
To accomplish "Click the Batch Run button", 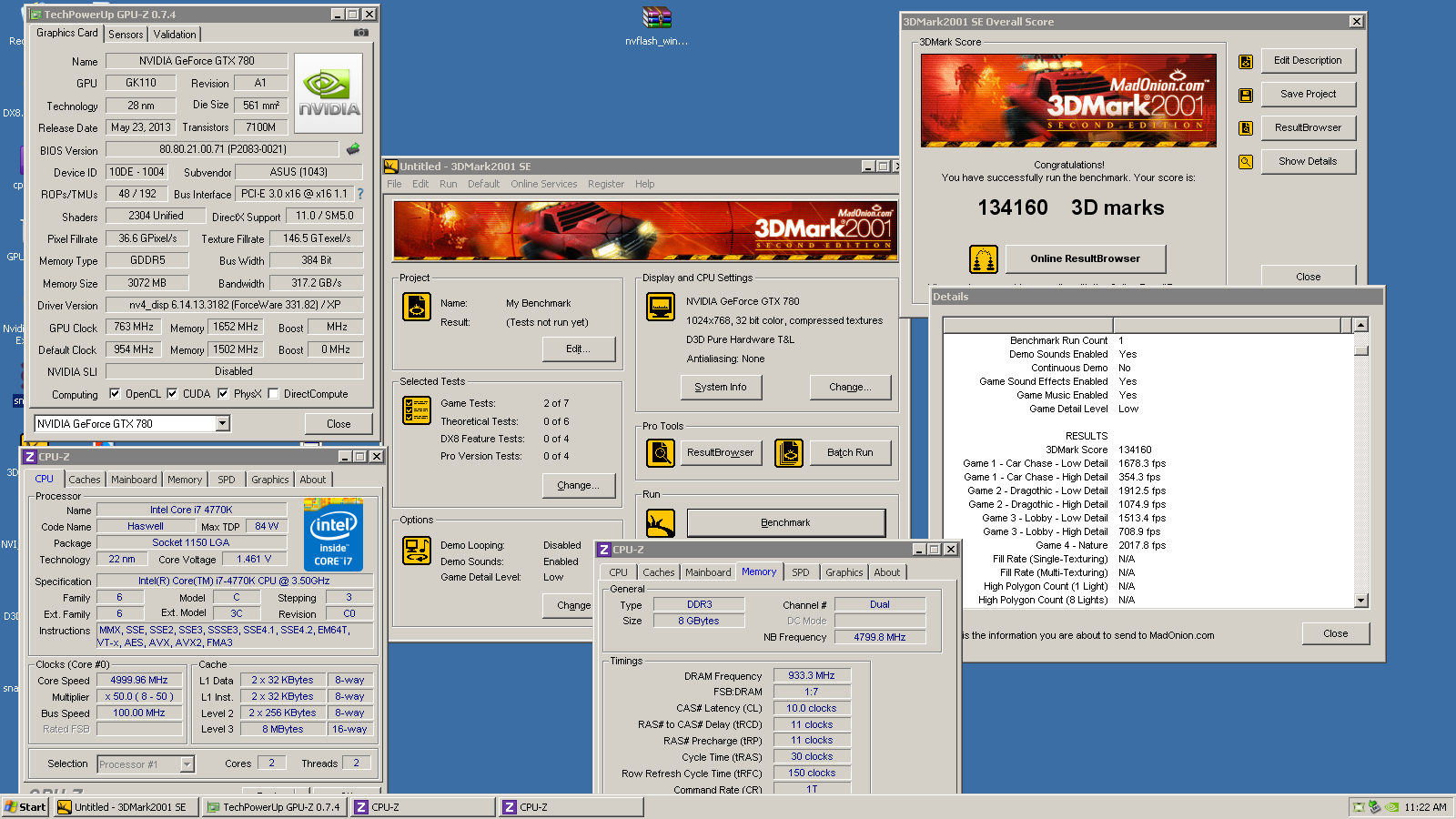I will coord(850,453).
